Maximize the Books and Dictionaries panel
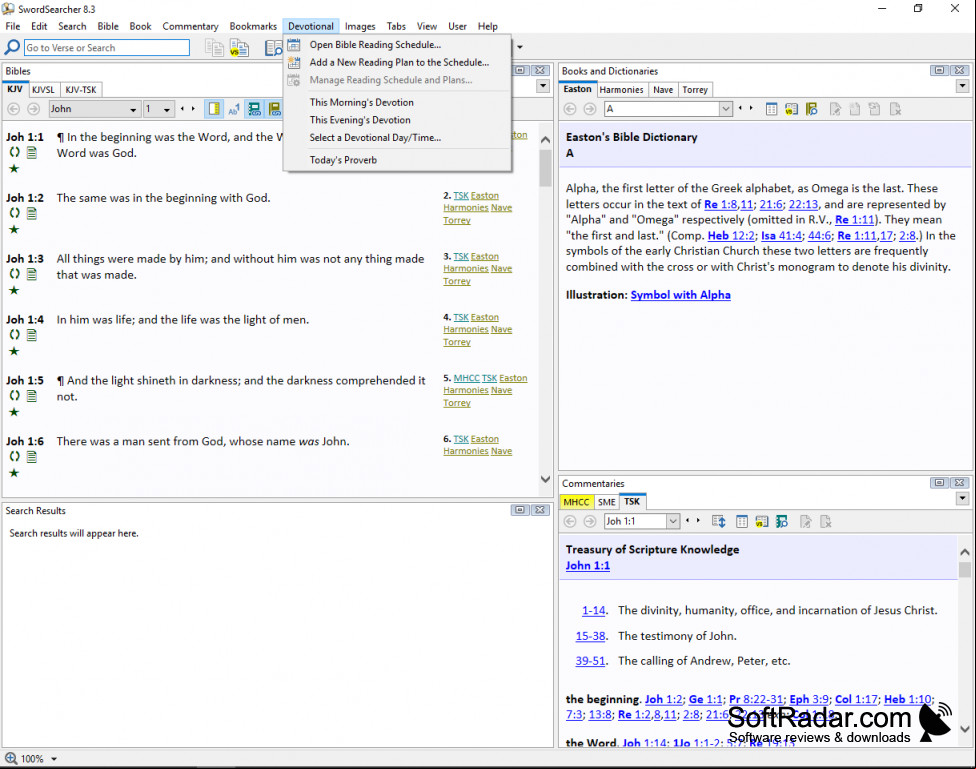976x769 pixels. click(x=940, y=70)
